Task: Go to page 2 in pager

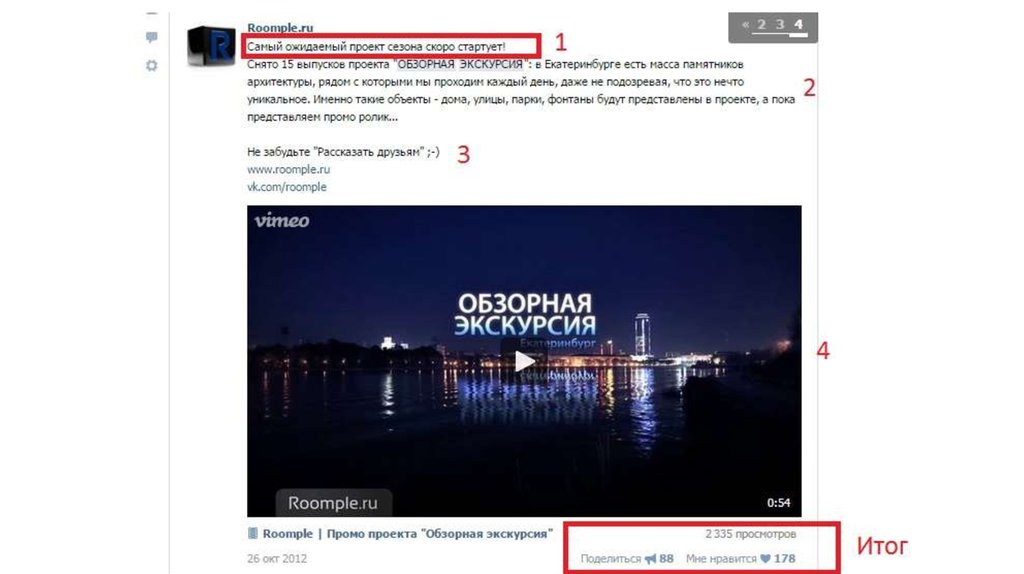Action: (x=761, y=25)
